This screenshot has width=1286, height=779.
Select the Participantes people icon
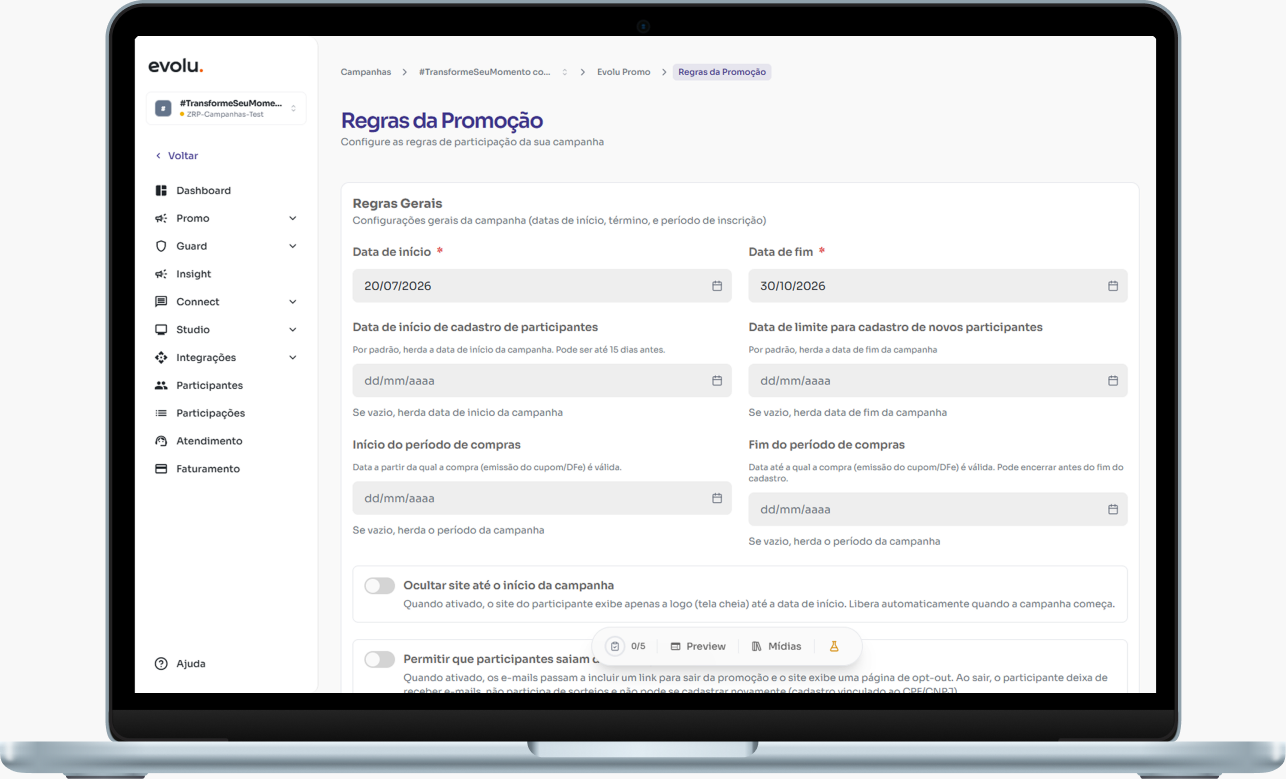(161, 385)
